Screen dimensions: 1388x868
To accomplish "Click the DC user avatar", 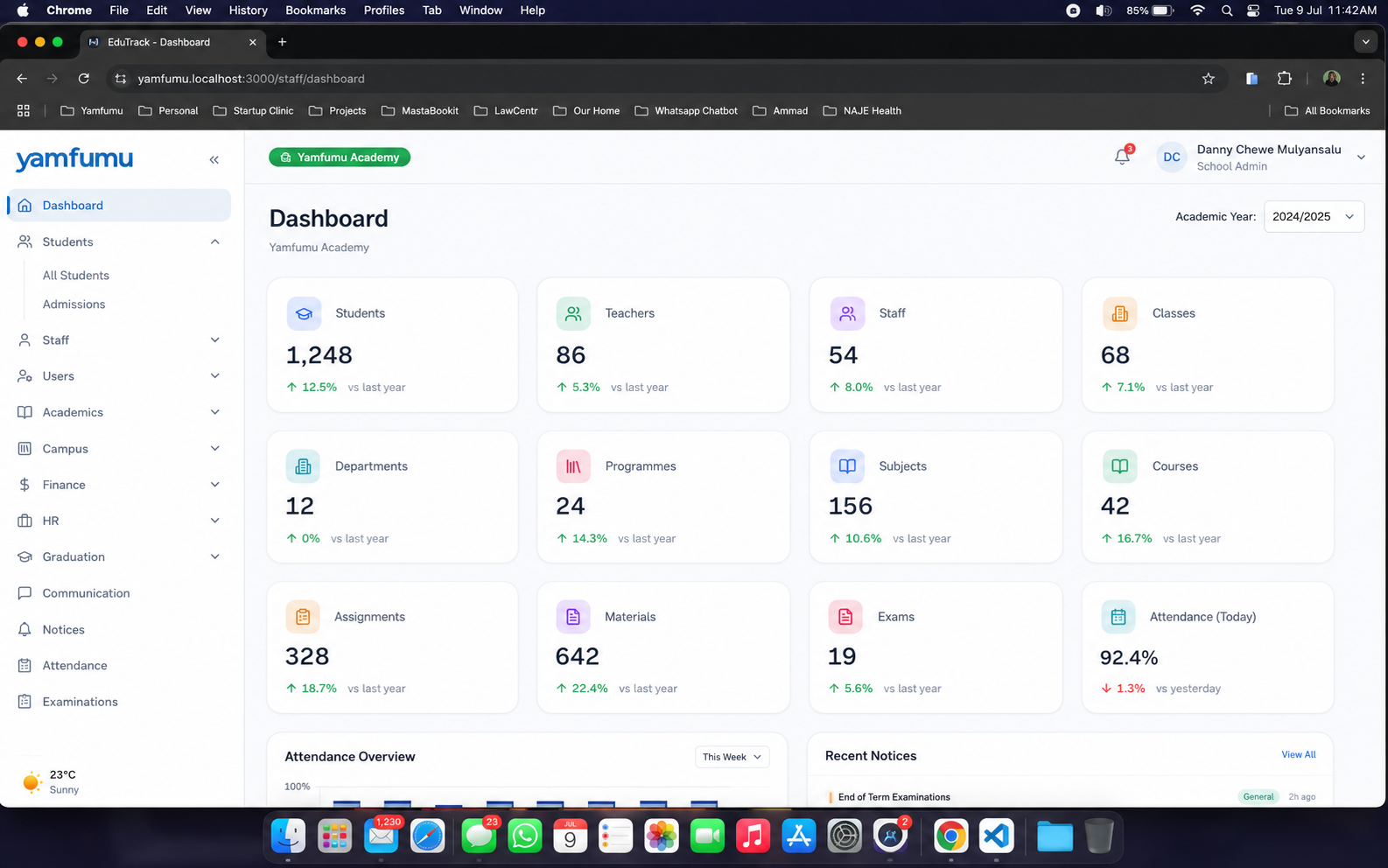I will (1171, 157).
